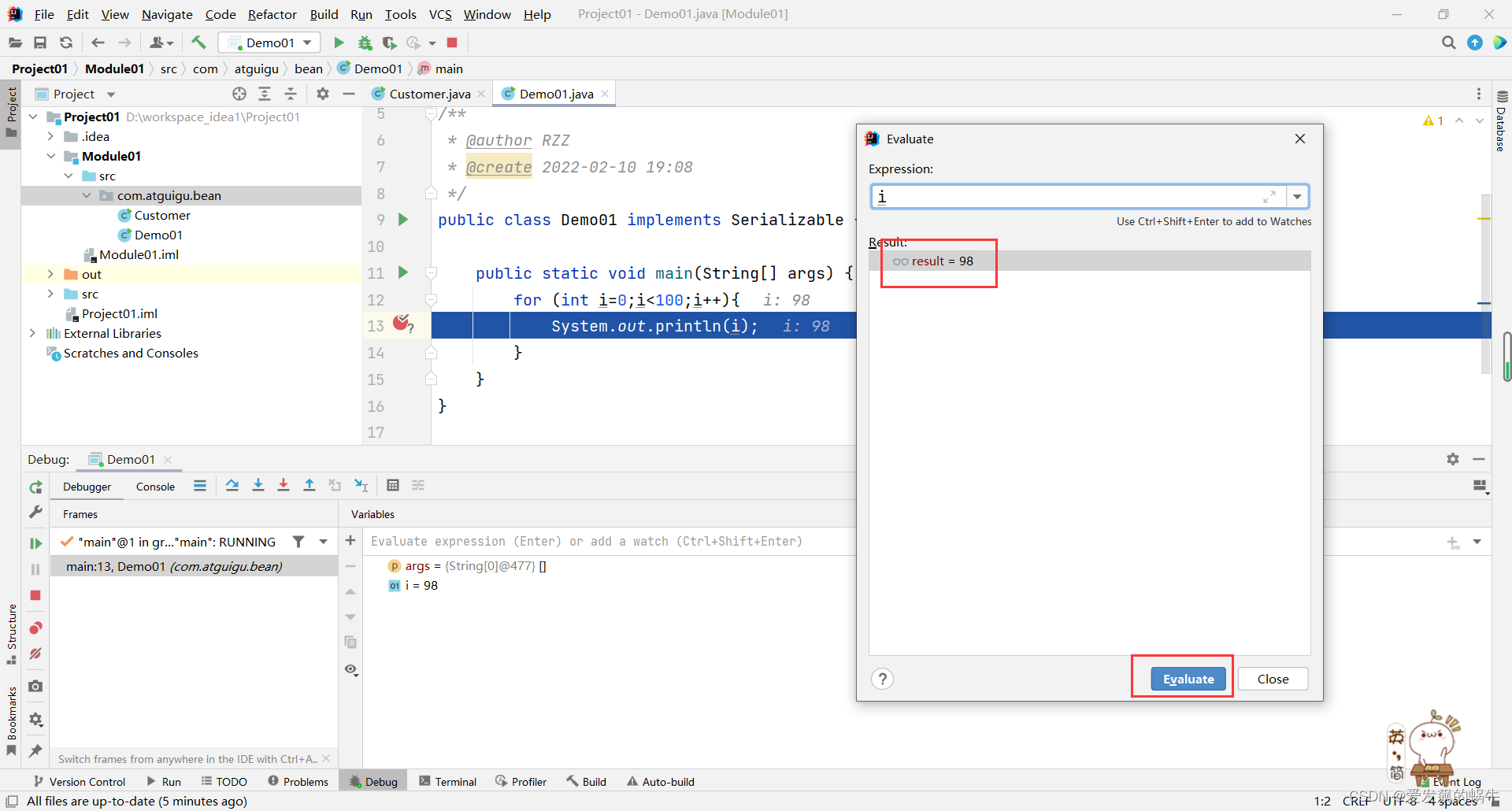Click the Open folder toolbar icon

[x=15, y=43]
